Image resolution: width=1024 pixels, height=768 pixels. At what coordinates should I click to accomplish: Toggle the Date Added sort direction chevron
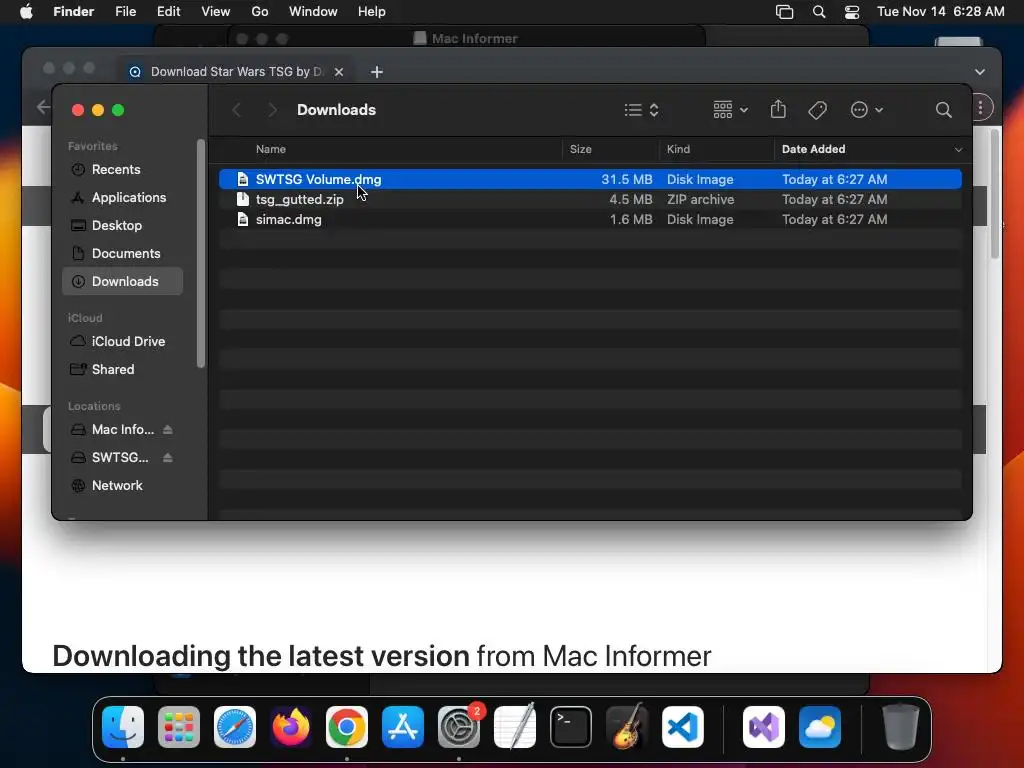pyautogui.click(x=958, y=150)
